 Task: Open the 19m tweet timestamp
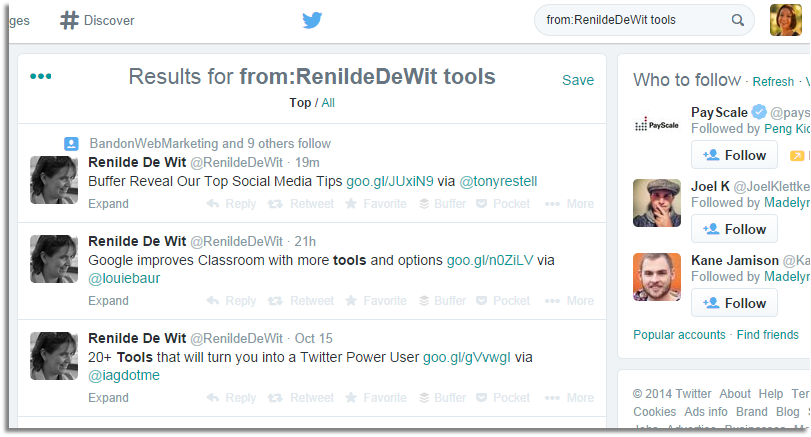point(307,162)
